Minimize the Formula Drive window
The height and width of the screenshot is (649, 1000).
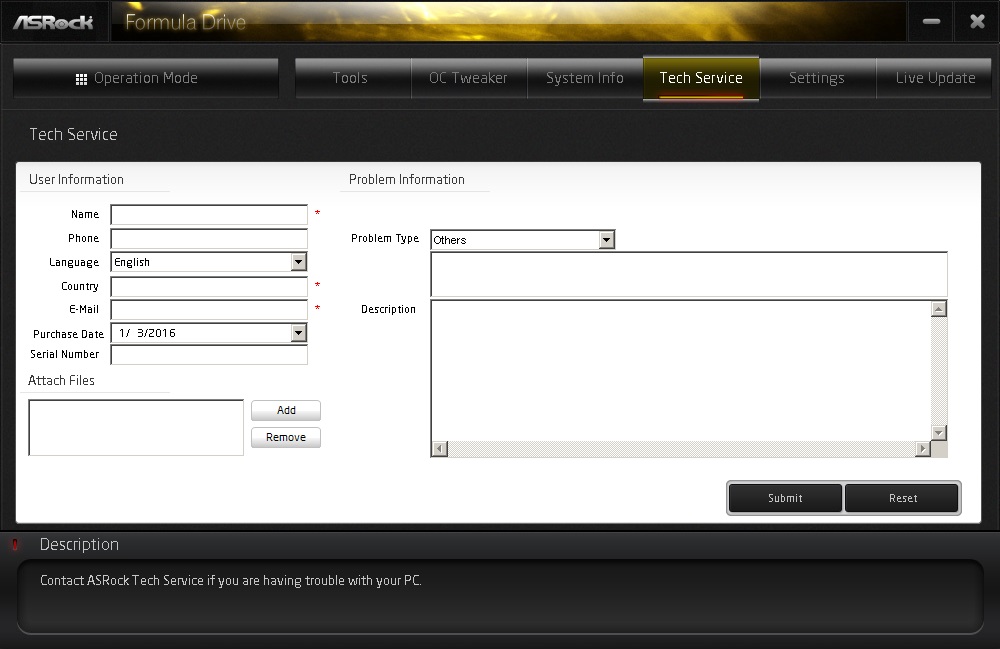(931, 22)
